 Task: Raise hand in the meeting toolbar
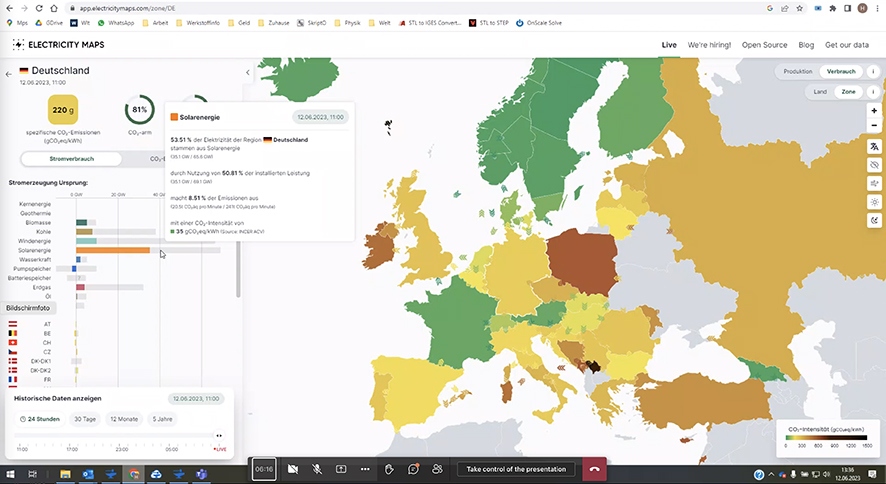pos(389,469)
